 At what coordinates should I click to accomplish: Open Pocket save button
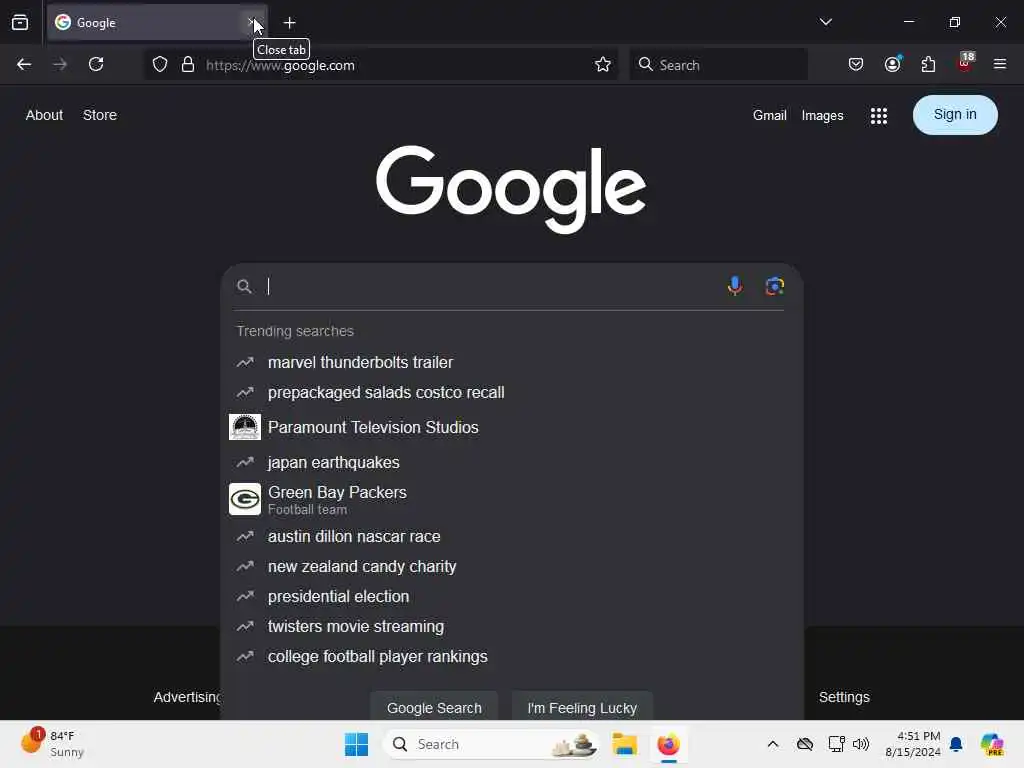click(x=856, y=65)
